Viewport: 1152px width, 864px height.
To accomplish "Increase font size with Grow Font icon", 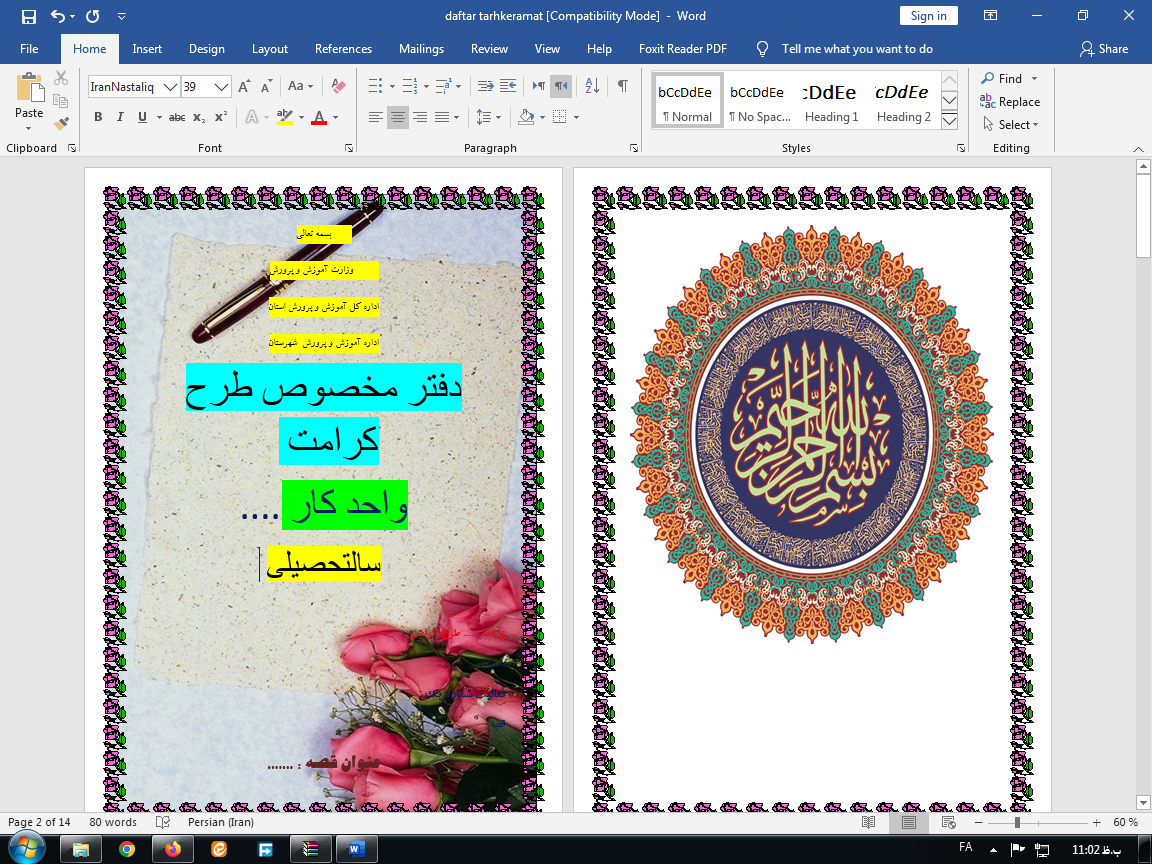I will 245,87.
